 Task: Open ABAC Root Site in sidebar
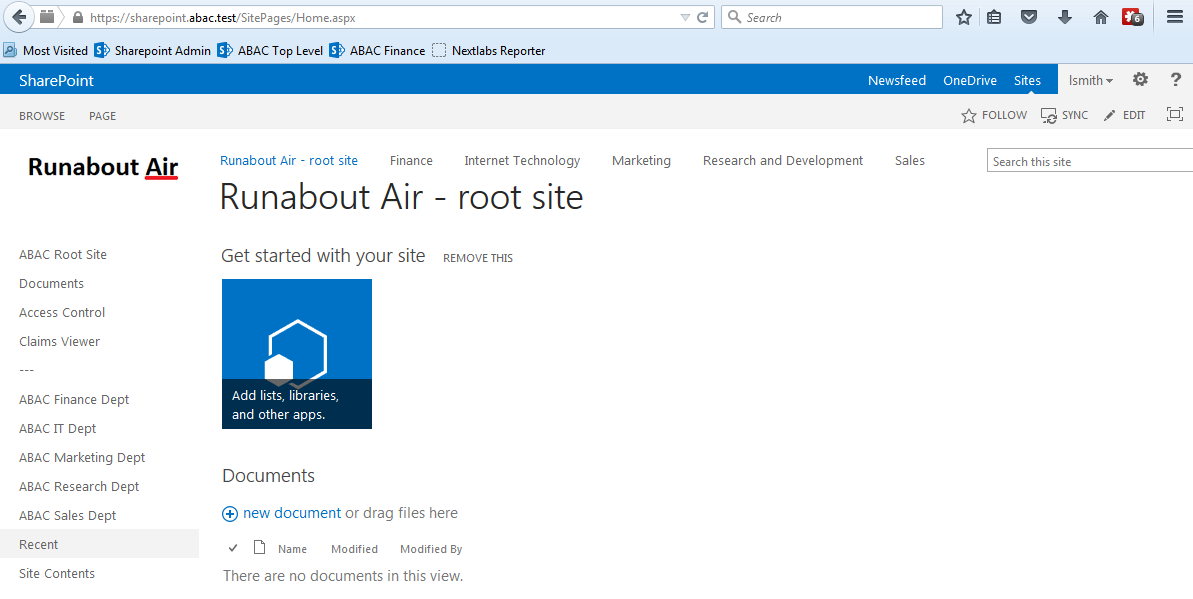point(63,254)
